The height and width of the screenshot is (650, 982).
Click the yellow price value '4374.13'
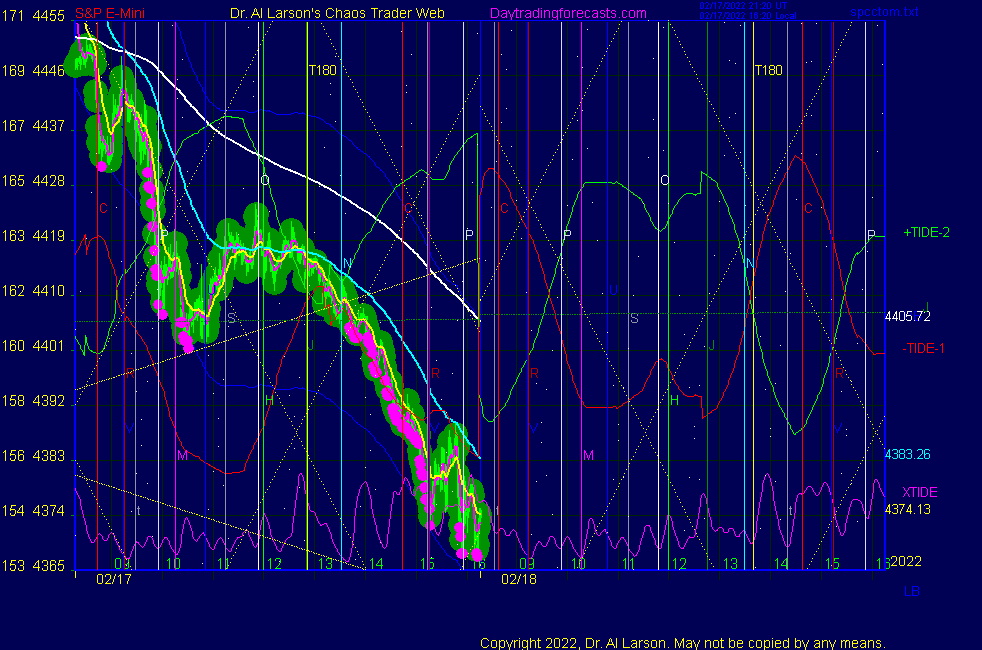907,509
